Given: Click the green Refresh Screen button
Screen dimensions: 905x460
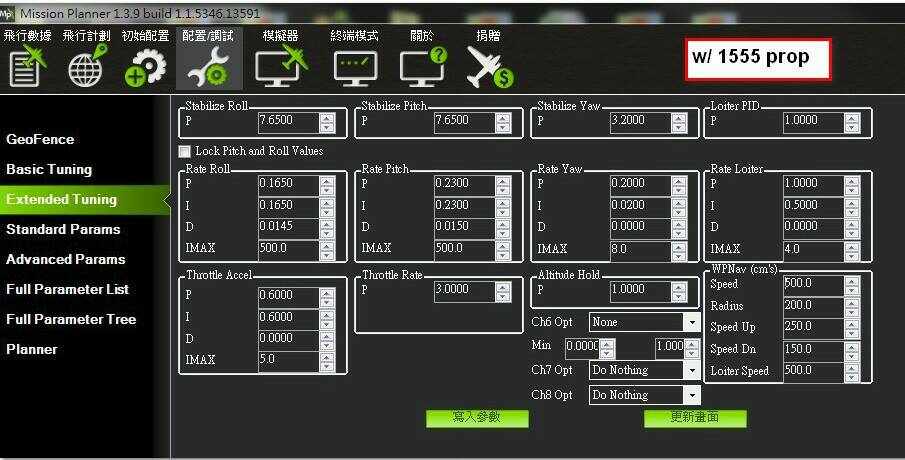Looking at the screenshot, I should click(695, 418).
